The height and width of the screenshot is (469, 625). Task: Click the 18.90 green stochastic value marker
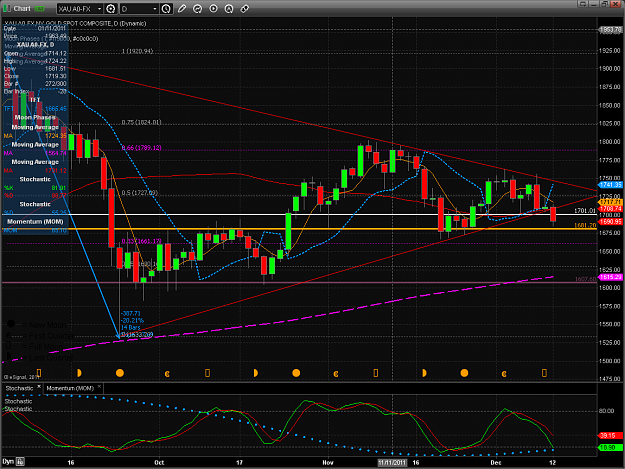[x=610, y=447]
